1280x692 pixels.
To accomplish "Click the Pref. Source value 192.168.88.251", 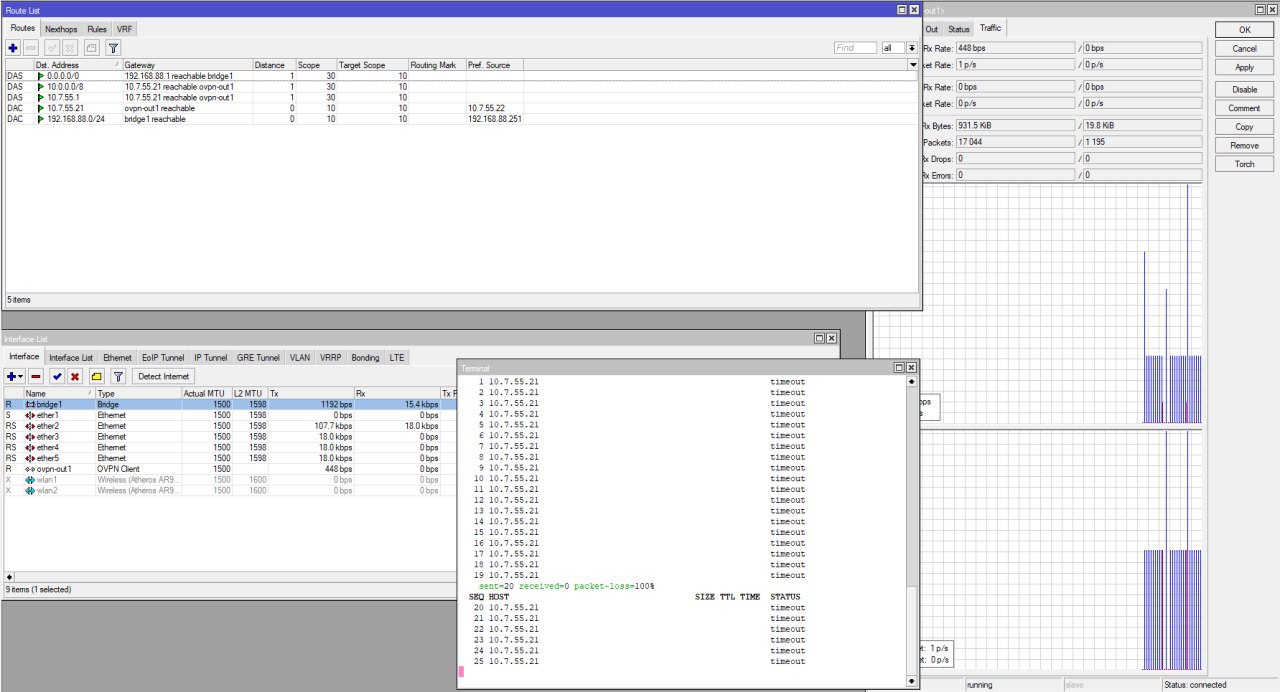I will (495, 119).
